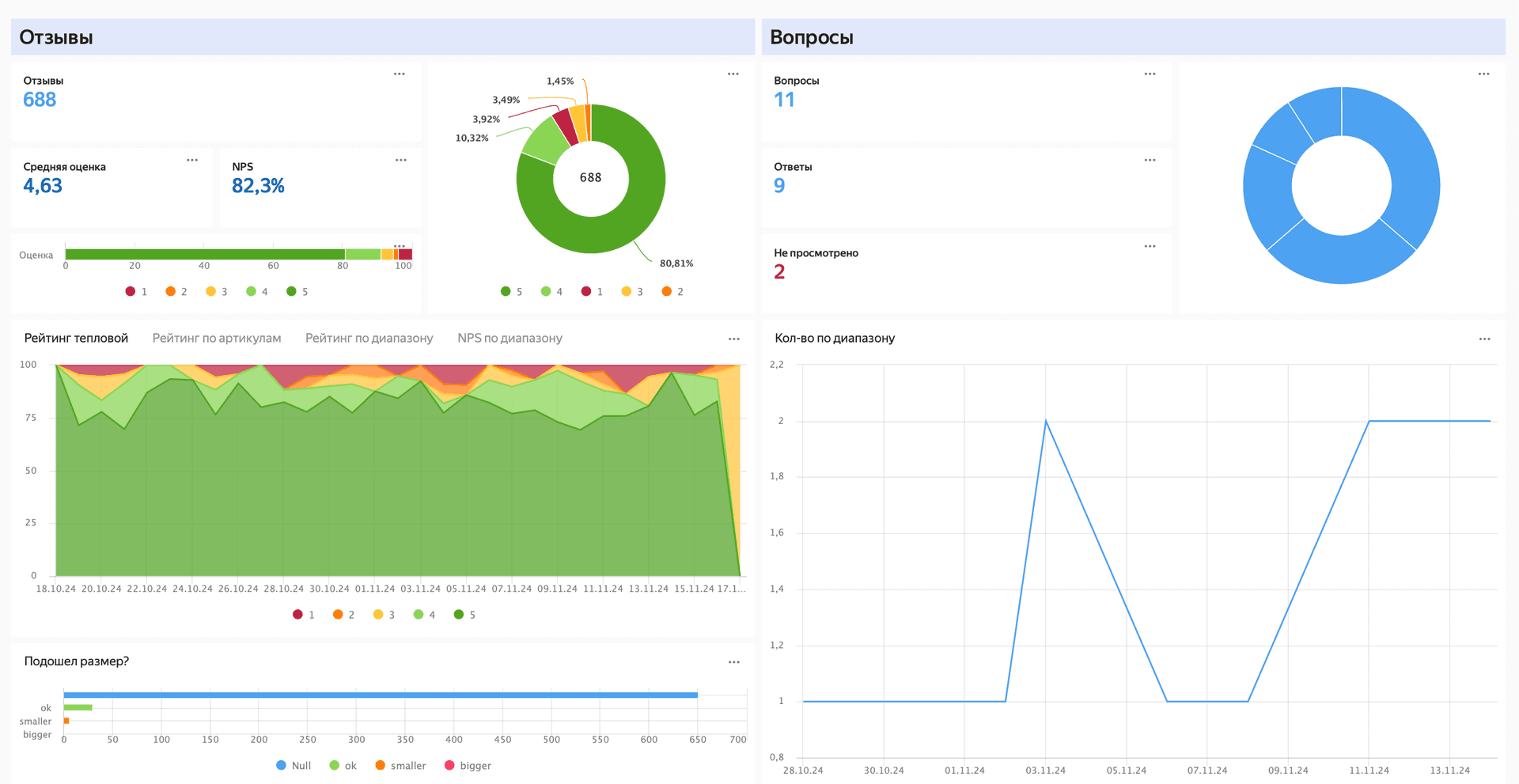Click the long blue Null bar in size chart

pyautogui.click(x=381, y=695)
